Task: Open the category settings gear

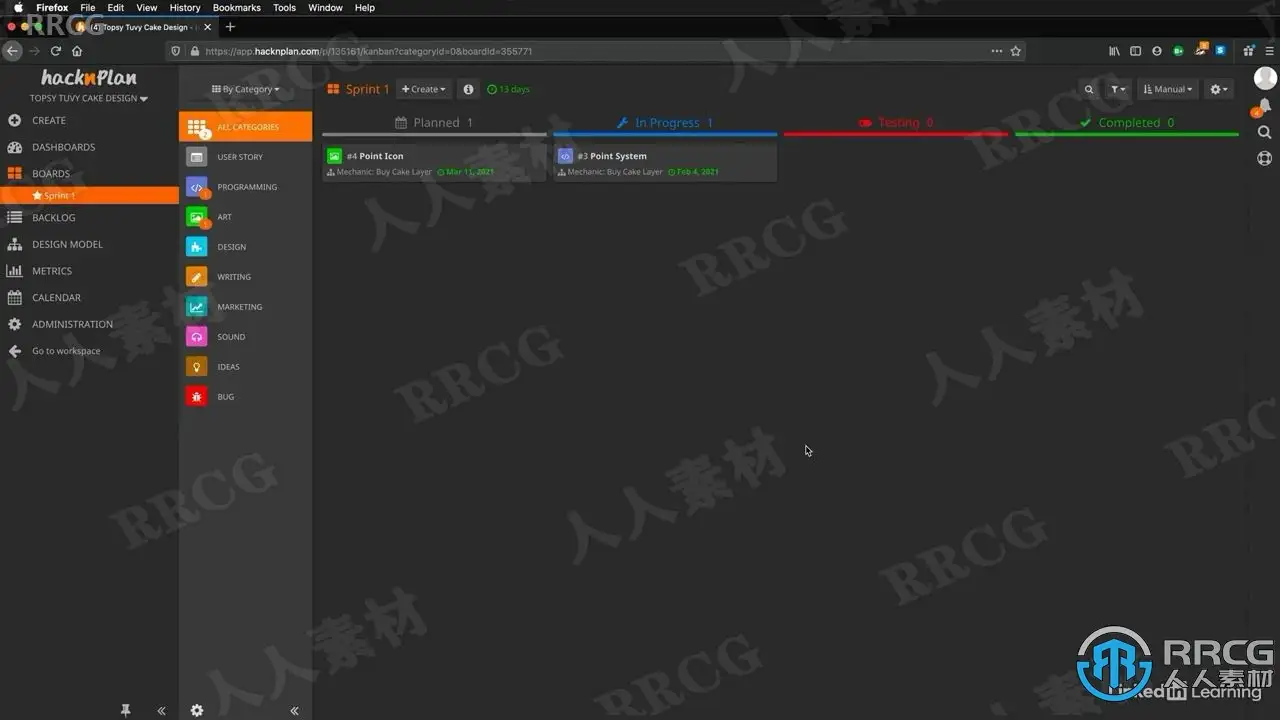Action: tap(197, 710)
